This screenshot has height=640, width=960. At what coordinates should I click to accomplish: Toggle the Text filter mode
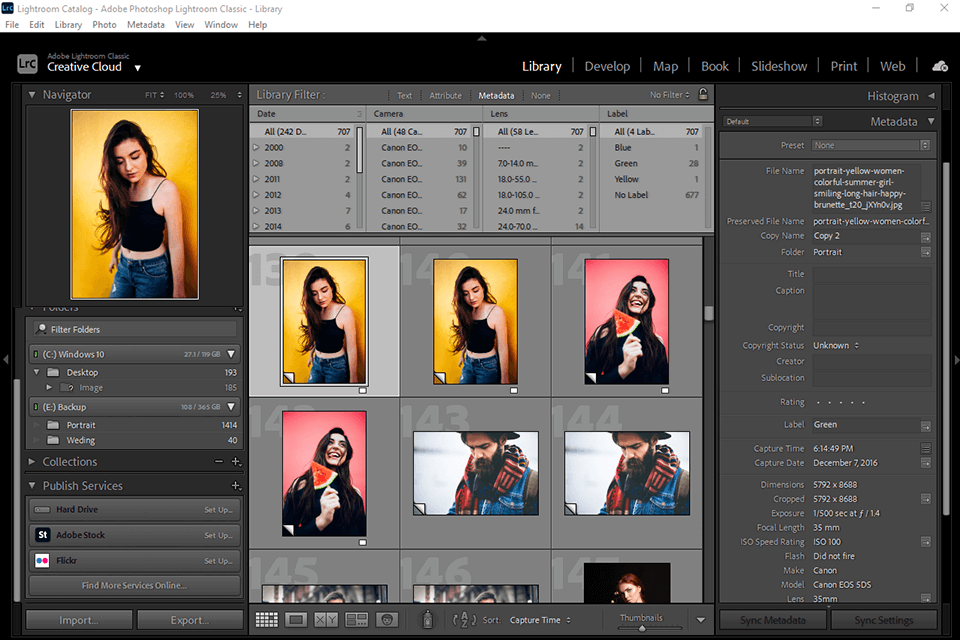click(x=404, y=96)
